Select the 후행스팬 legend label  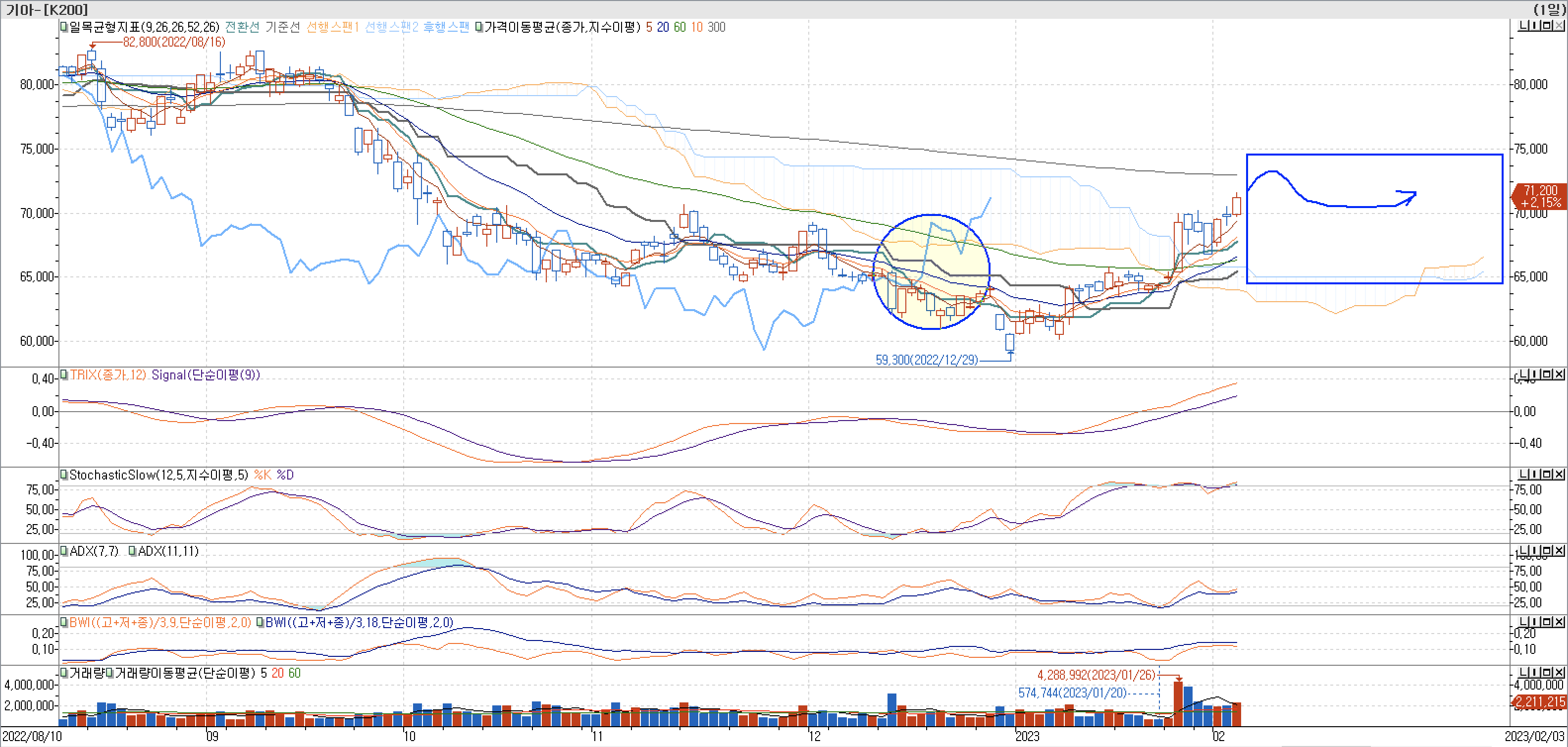pos(446,27)
